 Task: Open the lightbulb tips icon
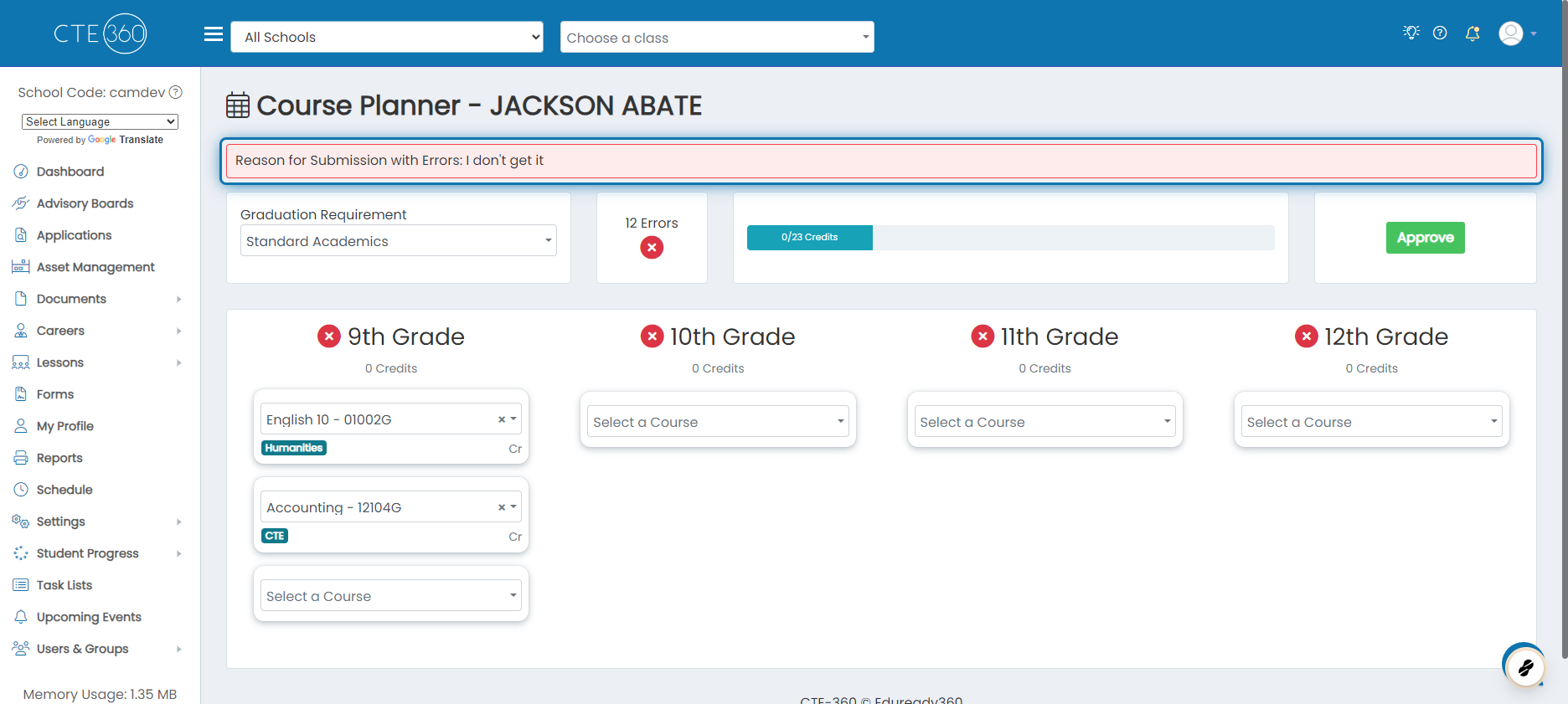[x=1411, y=33]
